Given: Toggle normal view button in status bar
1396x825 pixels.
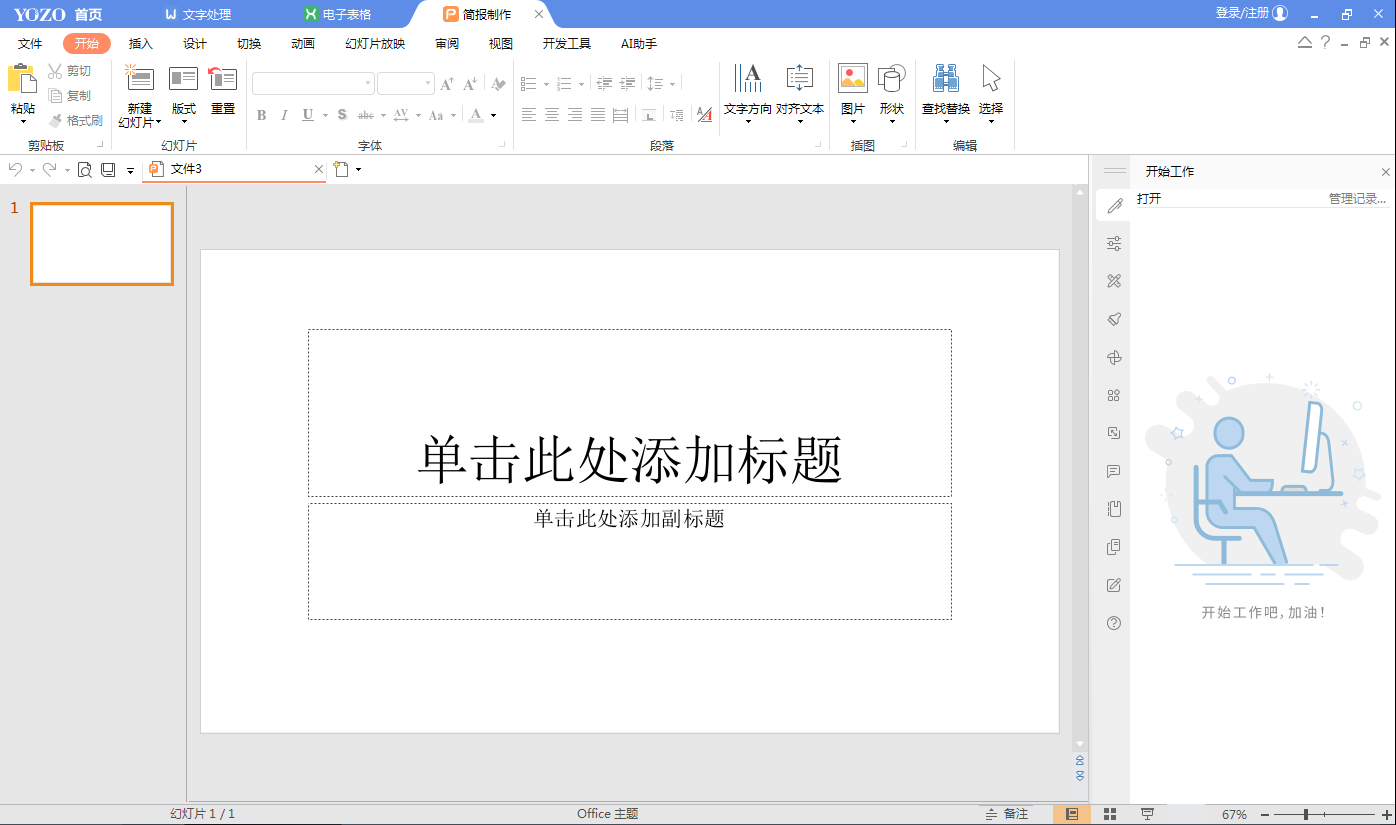Looking at the screenshot, I should pyautogui.click(x=1072, y=814).
